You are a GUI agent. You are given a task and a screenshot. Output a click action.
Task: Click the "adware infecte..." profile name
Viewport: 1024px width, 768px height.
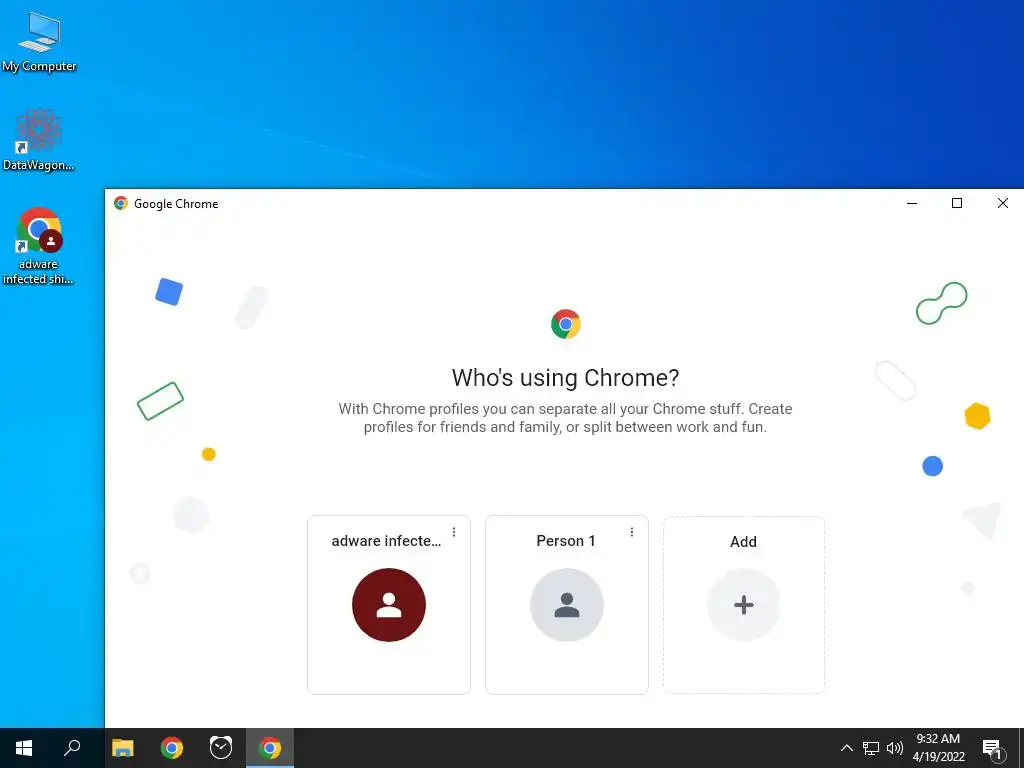[x=386, y=541]
